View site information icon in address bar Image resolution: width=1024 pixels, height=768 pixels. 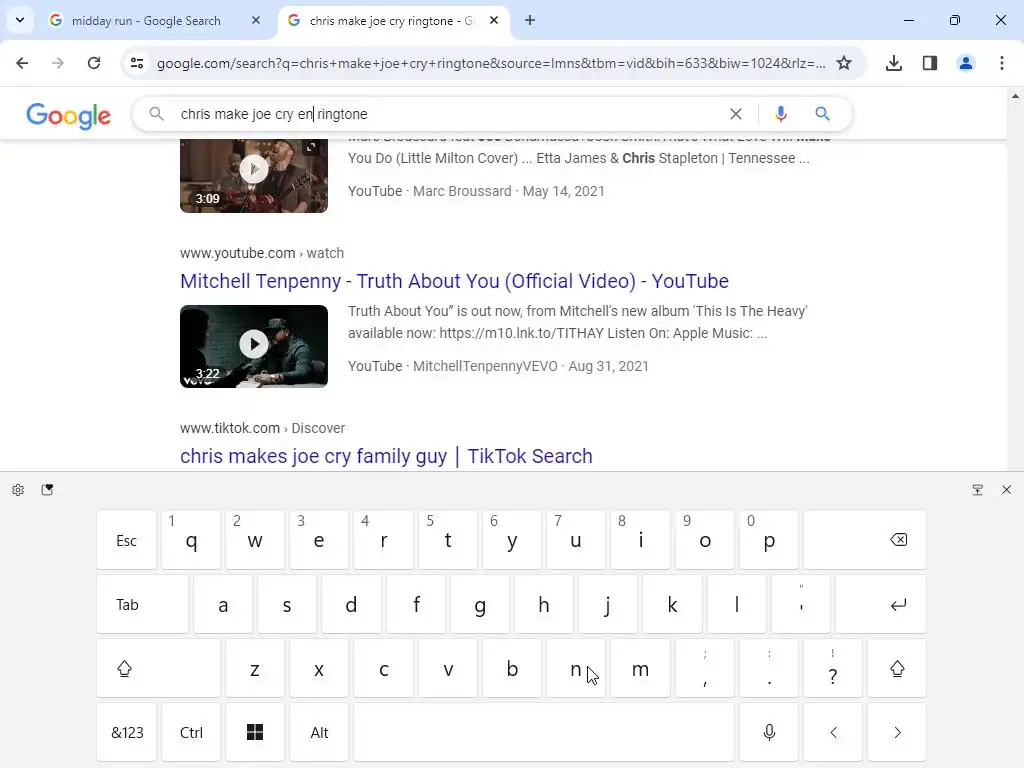pos(137,63)
